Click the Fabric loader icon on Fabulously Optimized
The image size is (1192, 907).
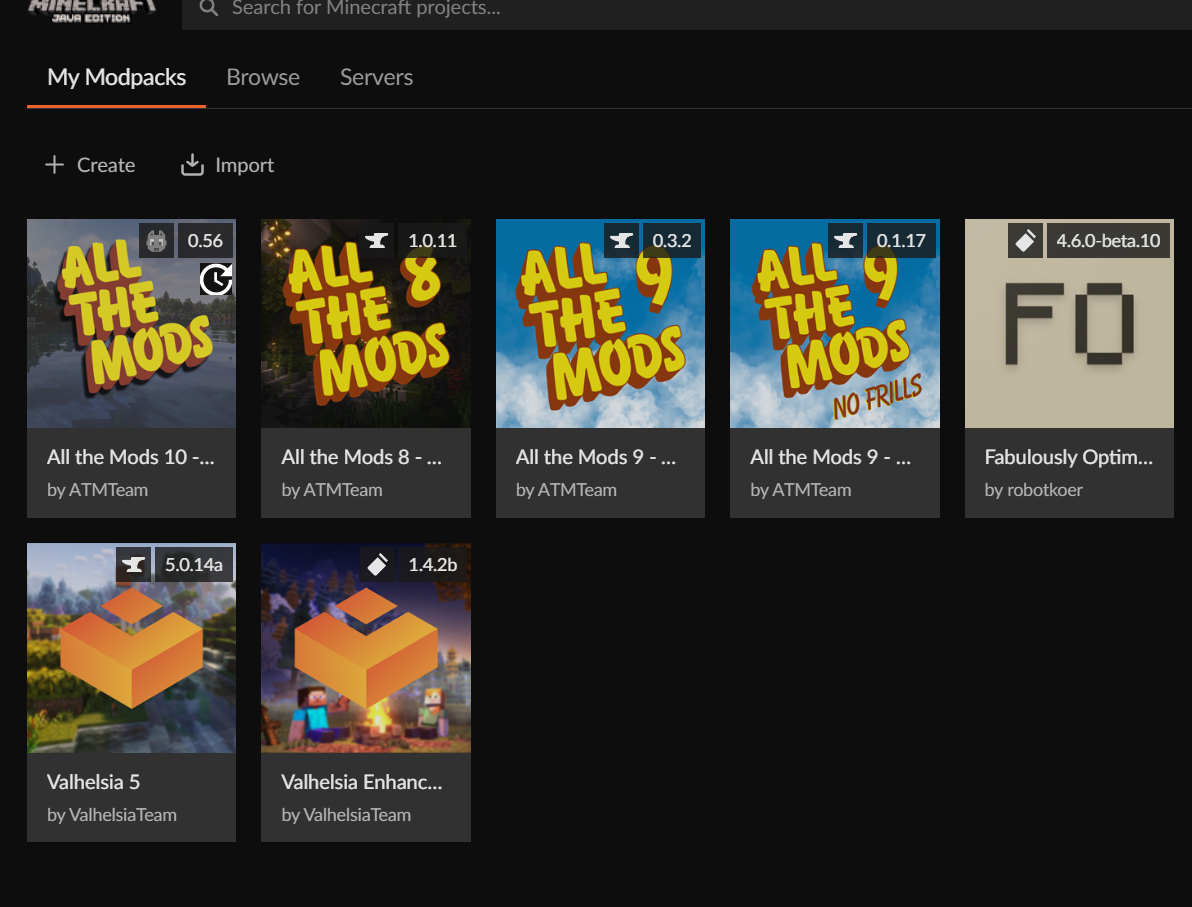1025,241
